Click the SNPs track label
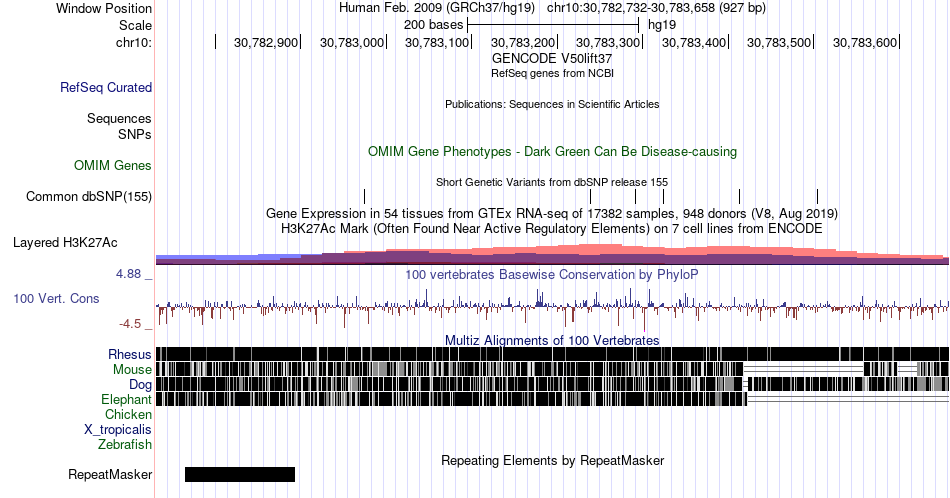 click(x=135, y=134)
